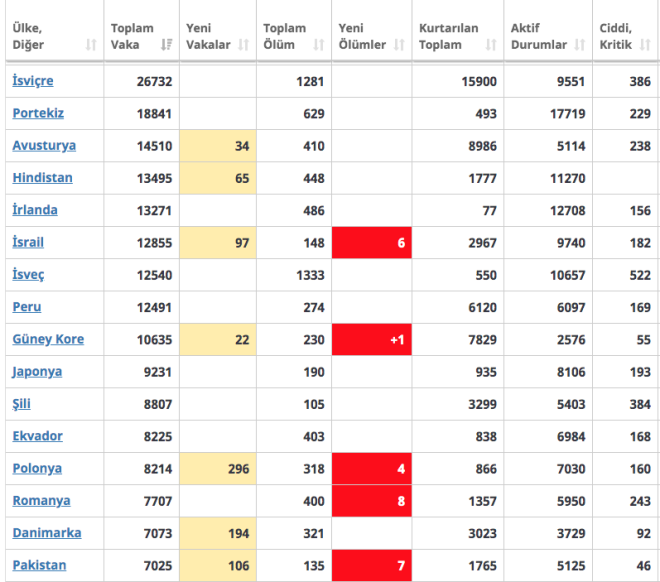Visit the Japonya country page
Image resolution: width=660 pixels, height=582 pixels.
37,371
